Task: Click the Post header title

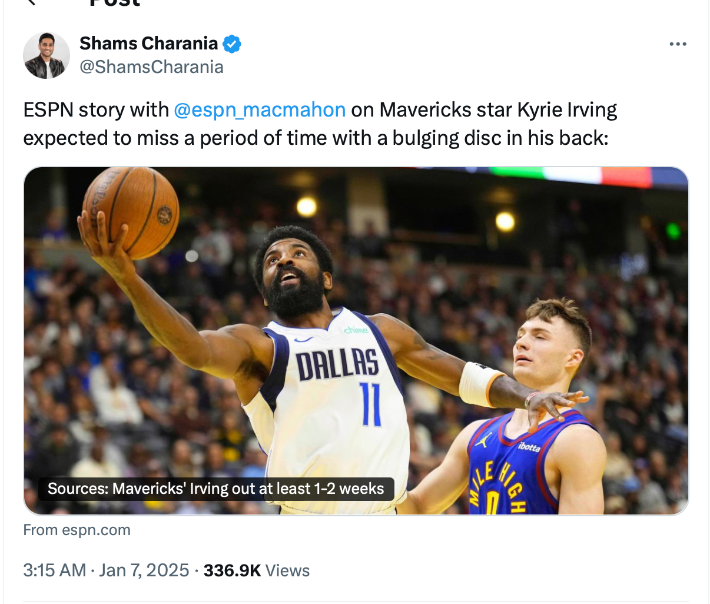Action: [115, 3]
